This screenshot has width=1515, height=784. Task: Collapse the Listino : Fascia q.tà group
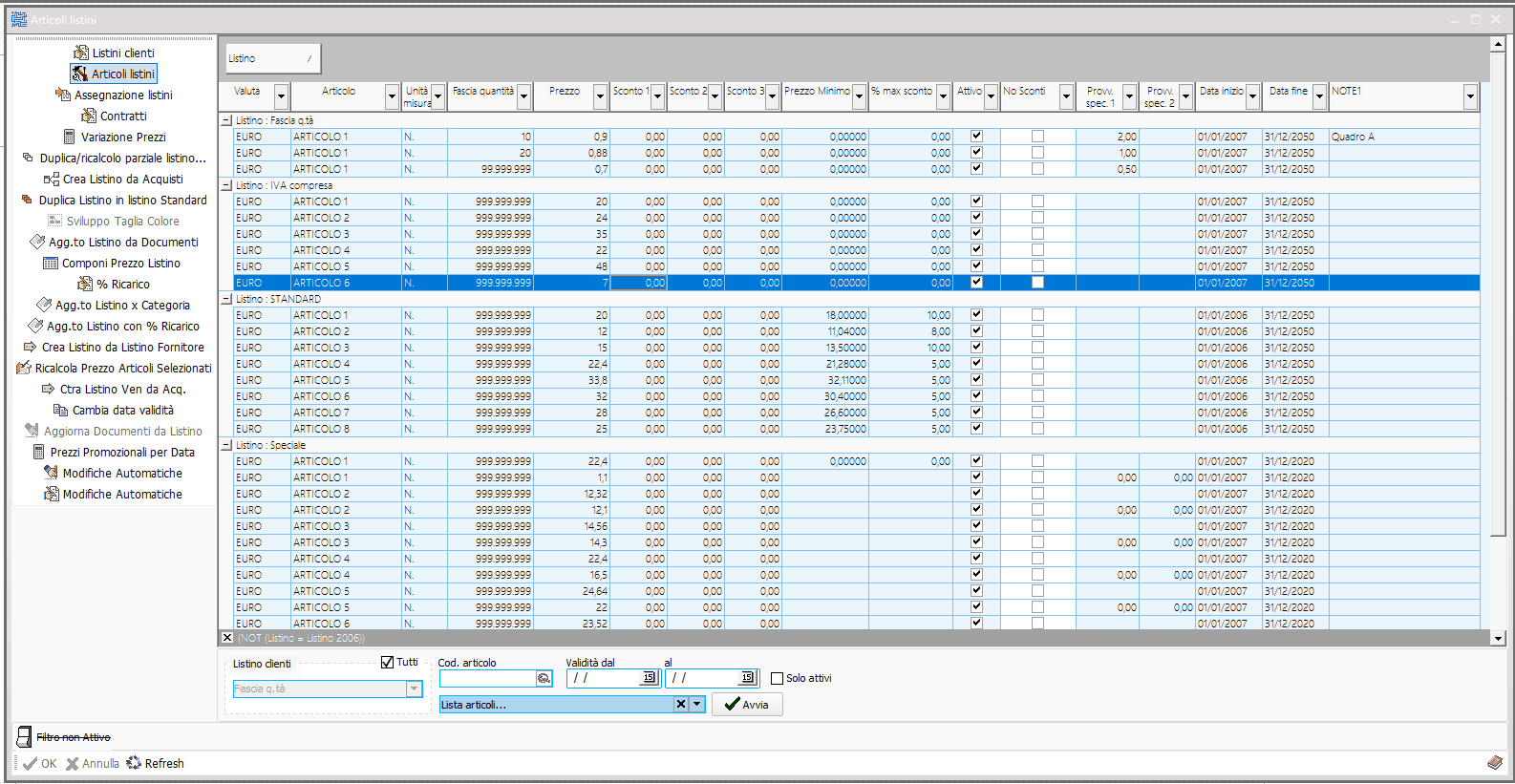[x=226, y=121]
